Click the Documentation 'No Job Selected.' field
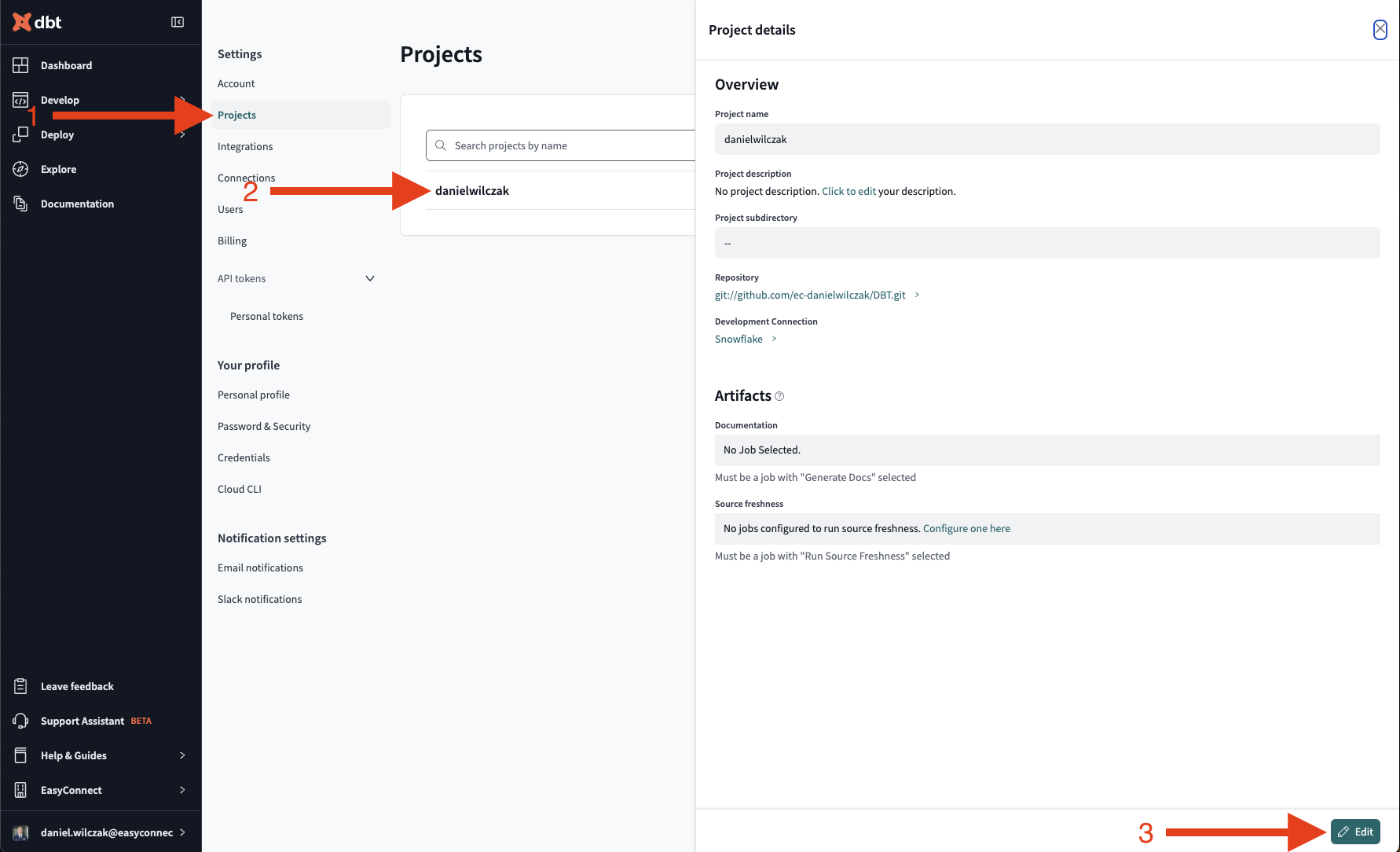Viewport: 1400px width, 852px height. [1047, 450]
